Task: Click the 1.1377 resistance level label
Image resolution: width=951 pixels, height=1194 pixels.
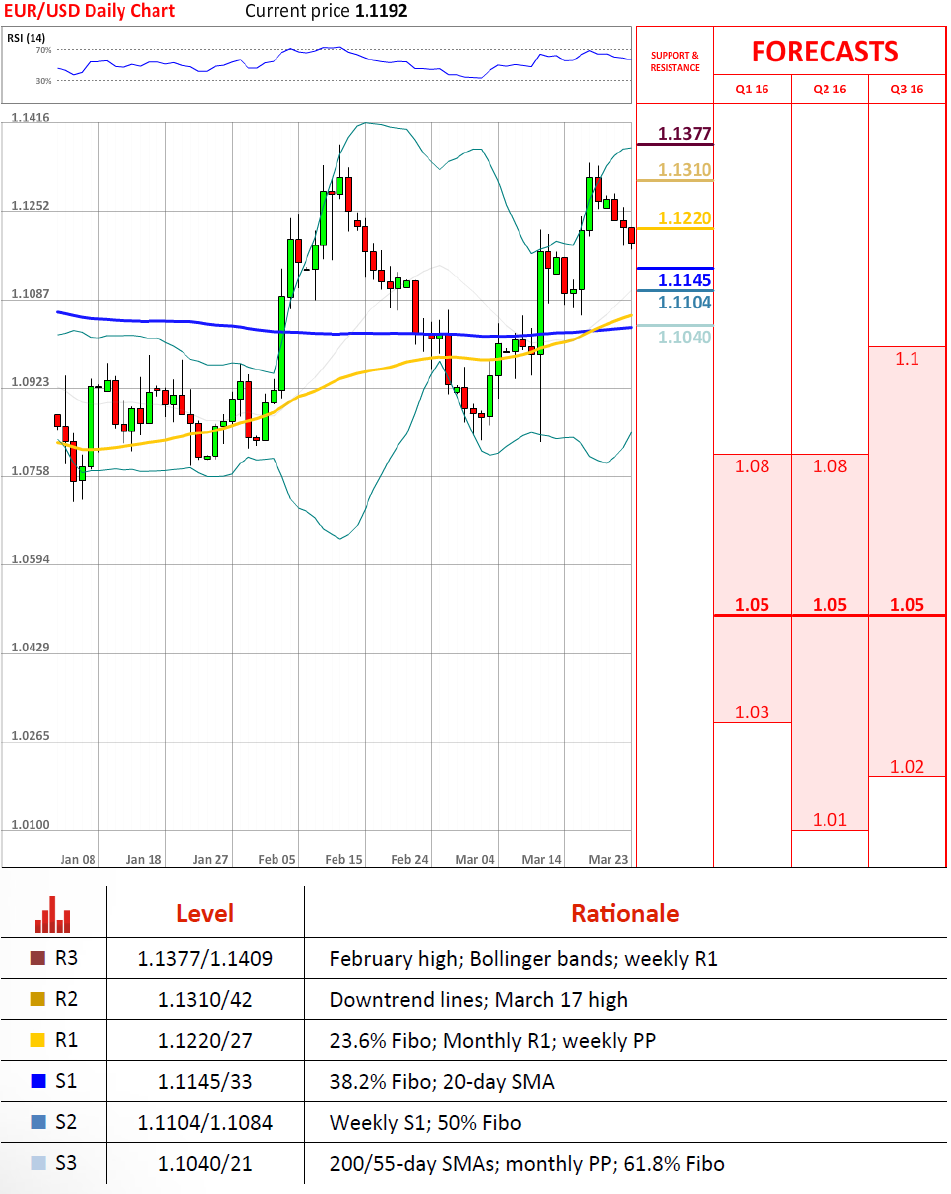Action: pyautogui.click(x=684, y=133)
